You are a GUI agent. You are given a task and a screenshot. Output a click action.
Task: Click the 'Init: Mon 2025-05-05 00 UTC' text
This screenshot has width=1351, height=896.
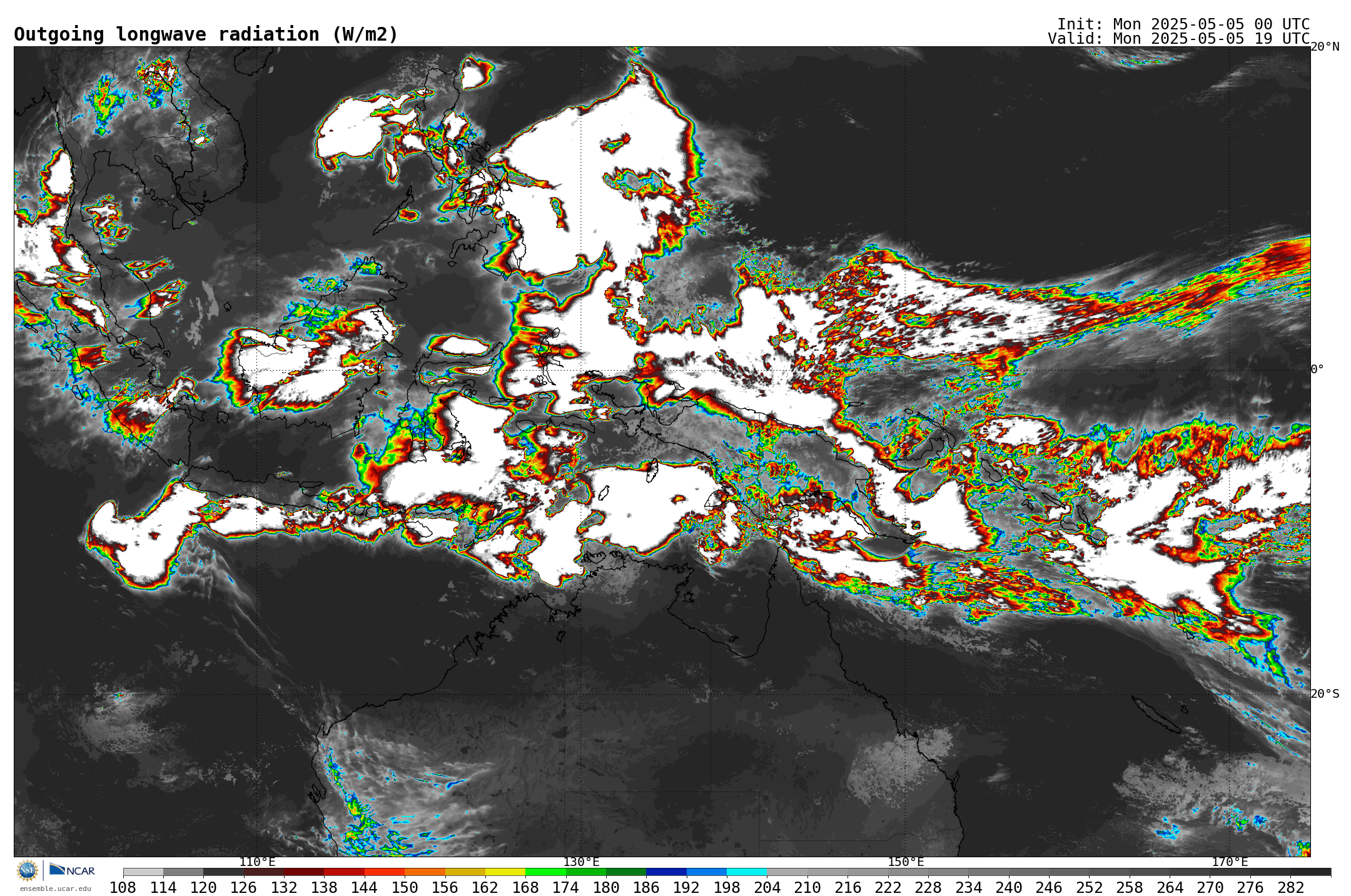[1183, 24]
